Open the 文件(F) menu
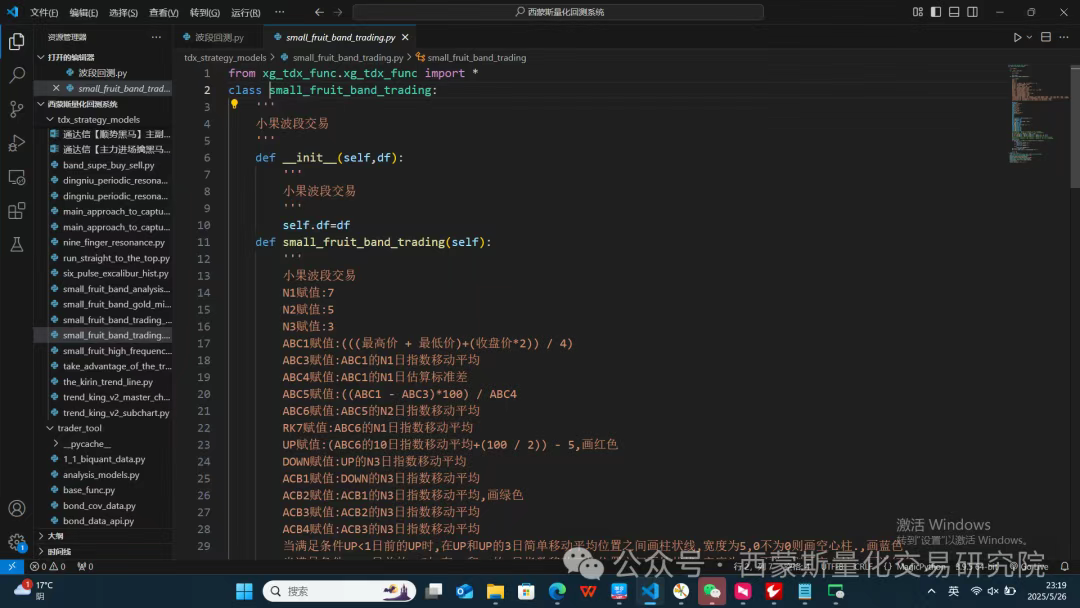The height and width of the screenshot is (608, 1080). (44, 12)
